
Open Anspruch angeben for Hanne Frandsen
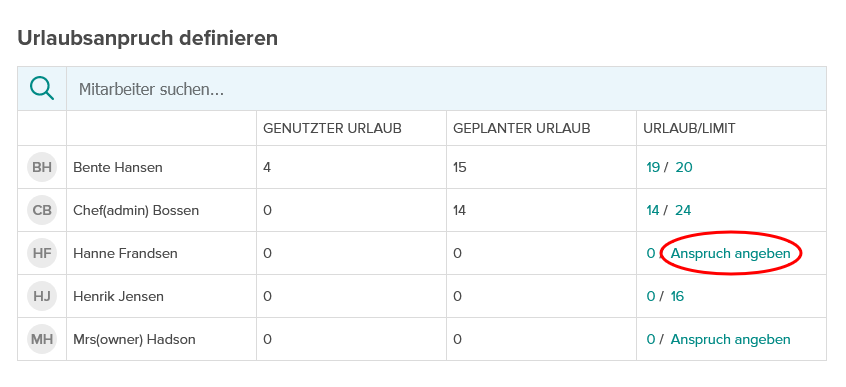pos(731,253)
